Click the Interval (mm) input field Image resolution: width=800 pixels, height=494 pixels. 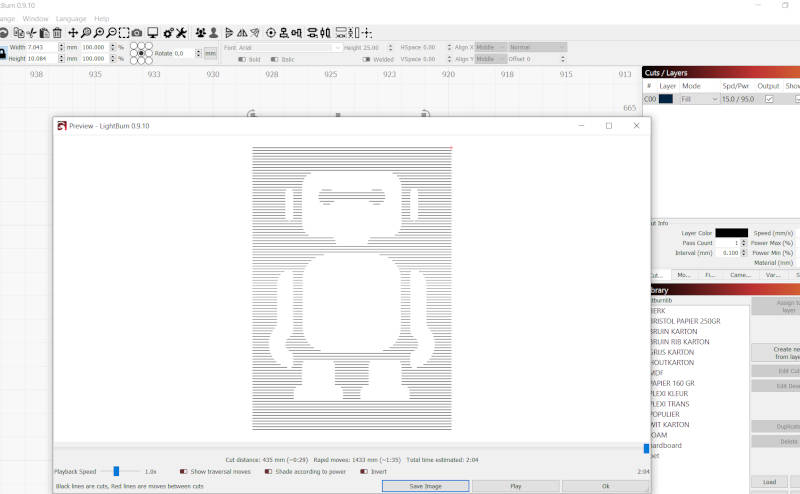click(728, 253)
